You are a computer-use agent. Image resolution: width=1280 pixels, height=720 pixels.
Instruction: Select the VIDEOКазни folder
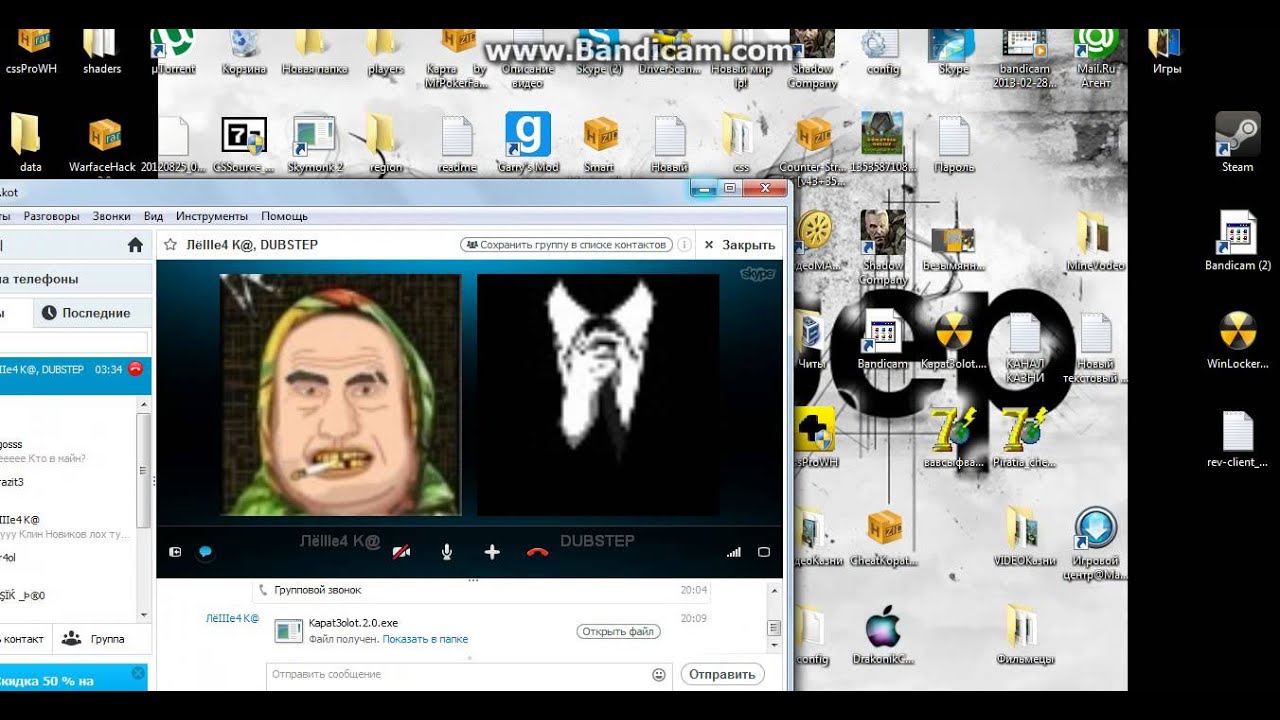[x=1024, y=538]
